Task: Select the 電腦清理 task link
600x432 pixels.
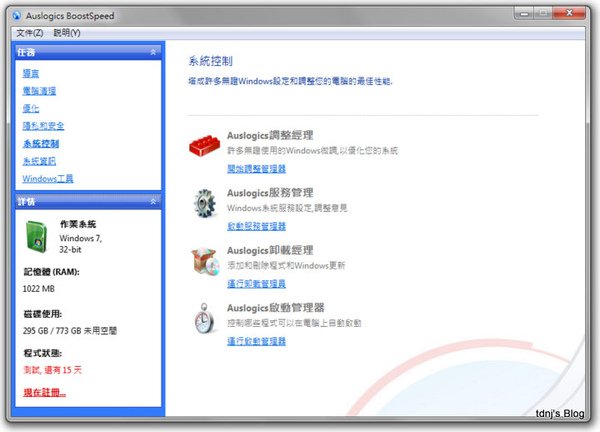Action: point(39,91)
